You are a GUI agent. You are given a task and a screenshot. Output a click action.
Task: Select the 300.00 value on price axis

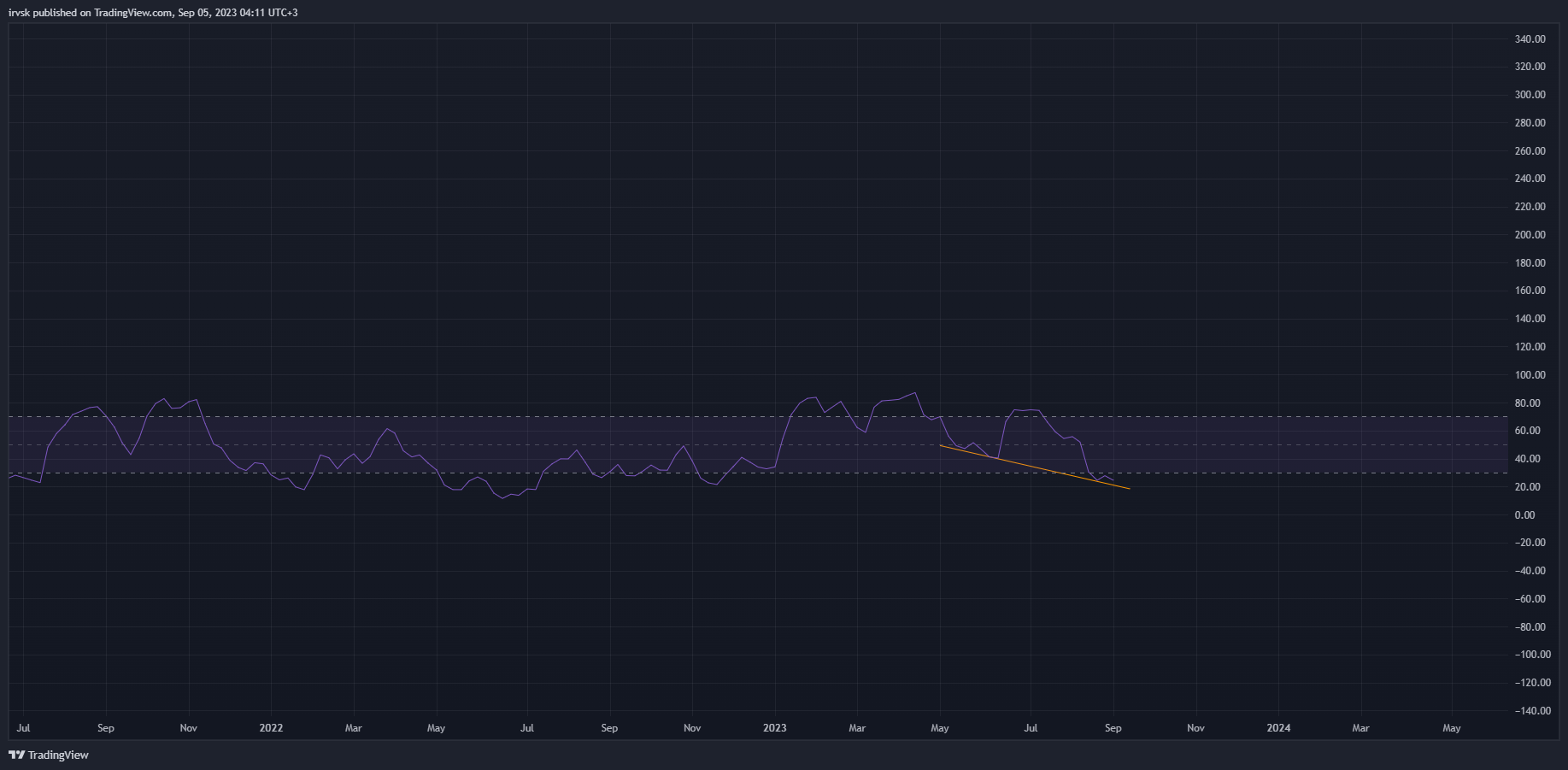1530,95
